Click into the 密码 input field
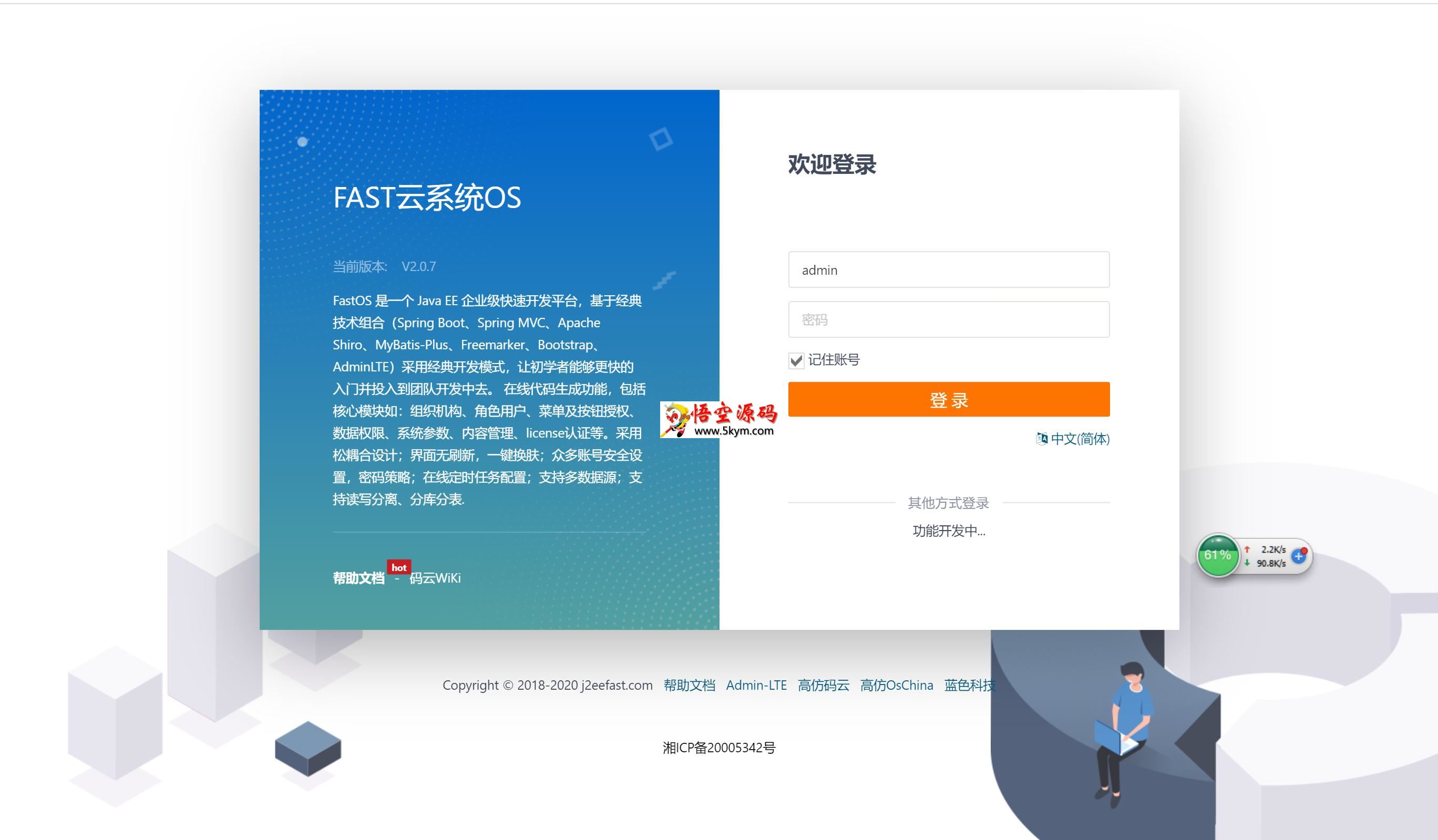 pyautogui.click(x=947, y=319)
